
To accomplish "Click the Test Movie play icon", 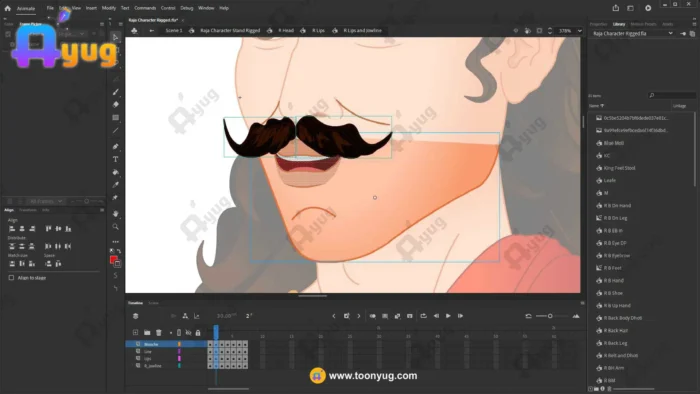I will click(648, 8).
